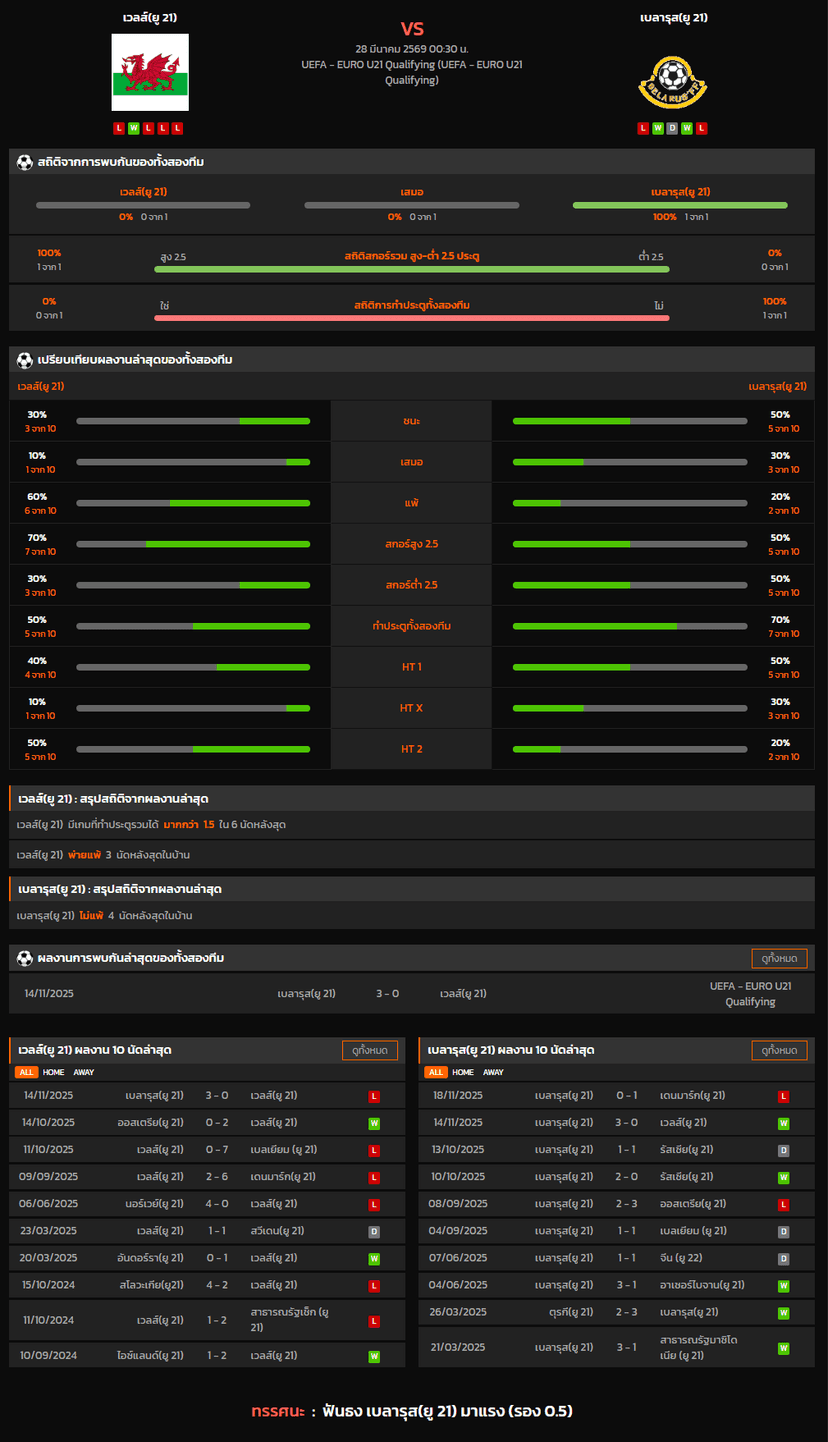Image resolution: width=828 pixels, height=1442 pixels.
Task: Click the grey D badge under Belarus crest
Action: click(x=672, y=128)
